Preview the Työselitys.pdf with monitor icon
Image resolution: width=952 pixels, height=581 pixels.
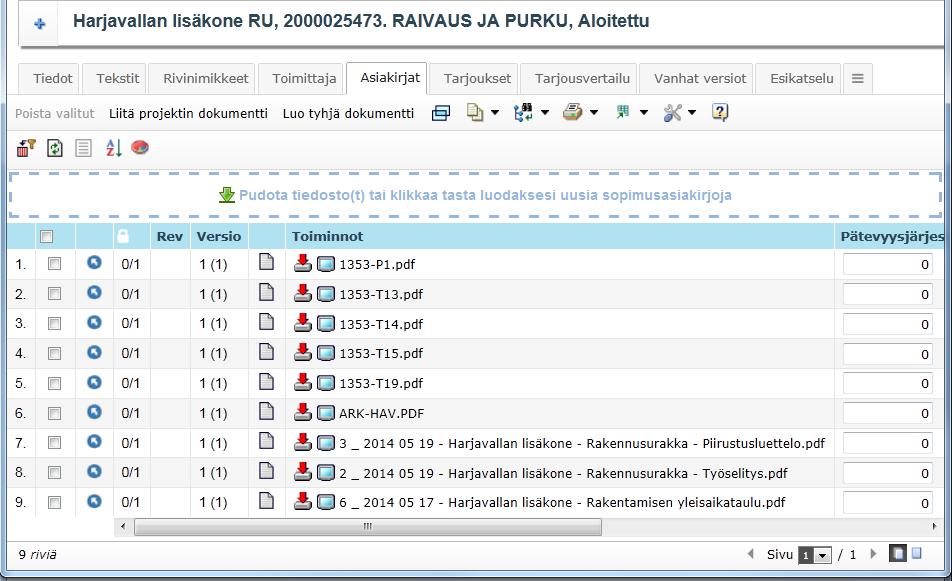(326, 473)
